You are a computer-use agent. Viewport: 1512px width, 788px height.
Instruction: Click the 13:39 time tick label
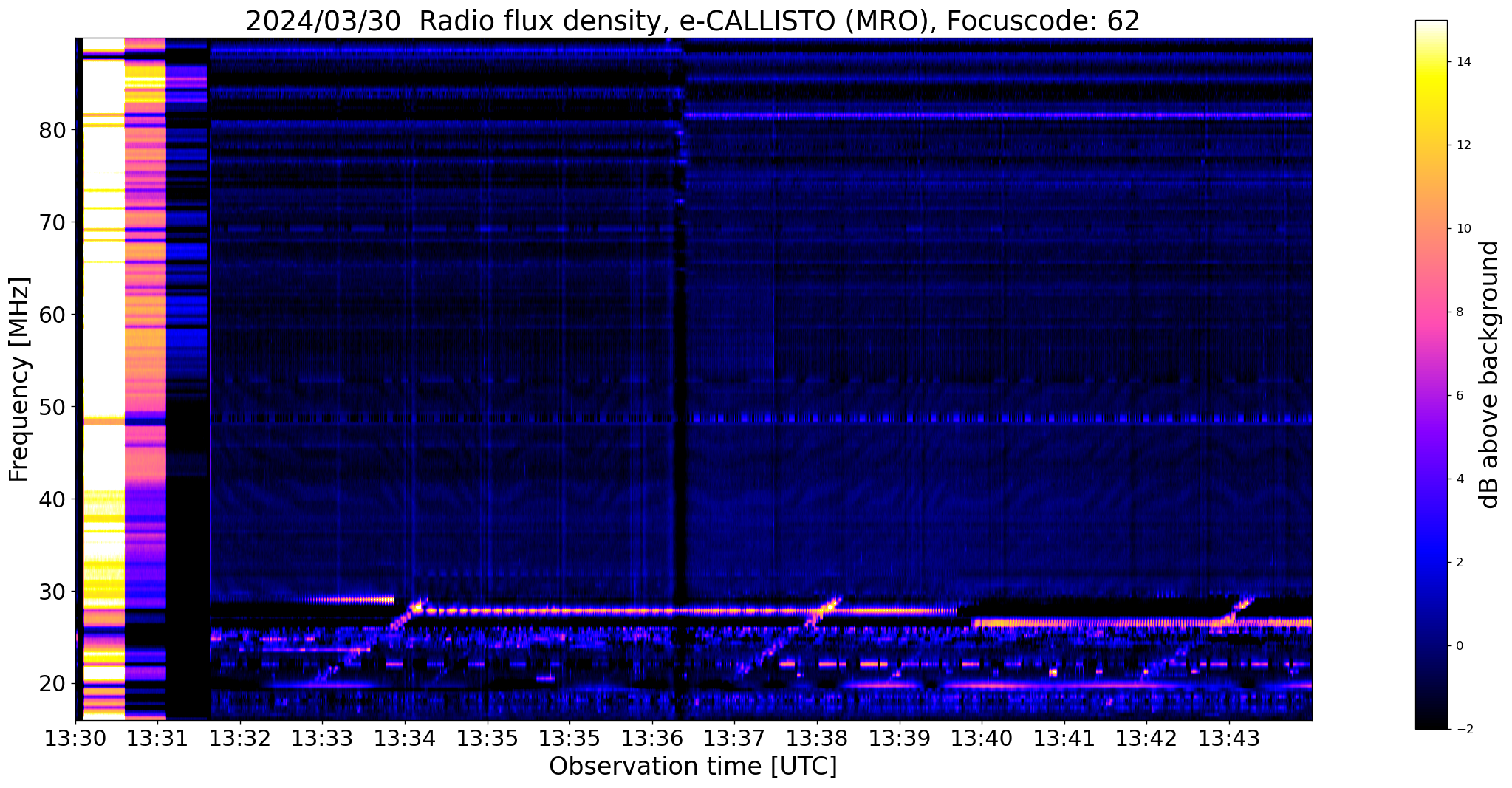tap(899, 738)
